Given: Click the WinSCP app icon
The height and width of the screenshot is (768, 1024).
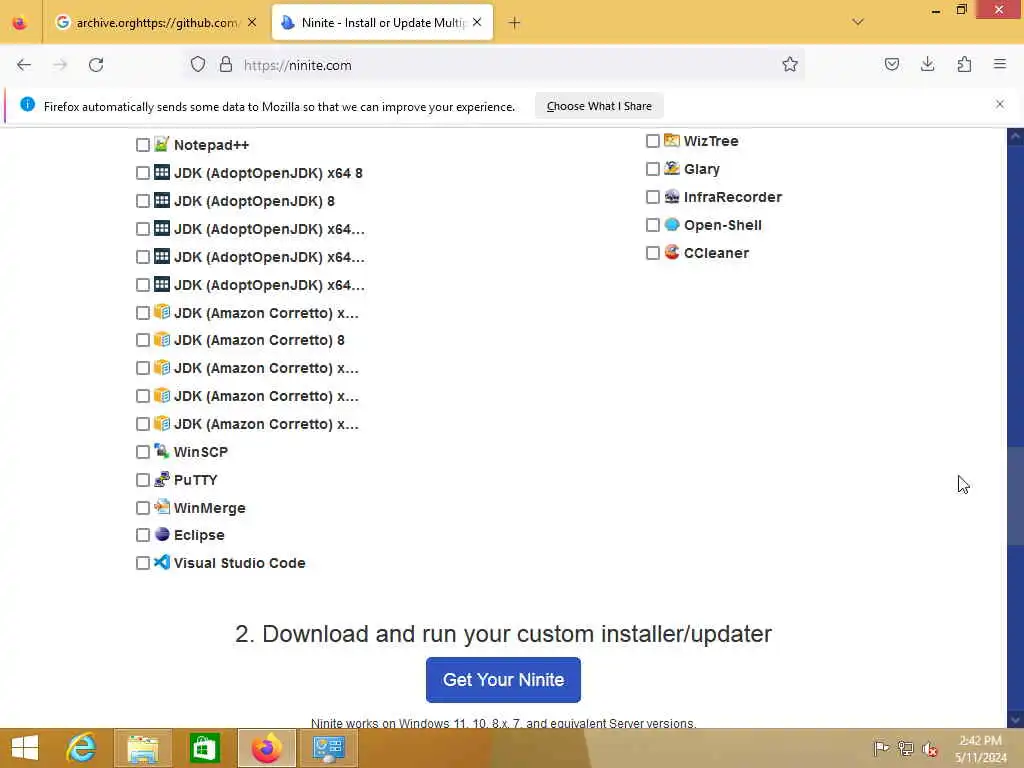Looking at the screenshot, I should tap(162, 451).
